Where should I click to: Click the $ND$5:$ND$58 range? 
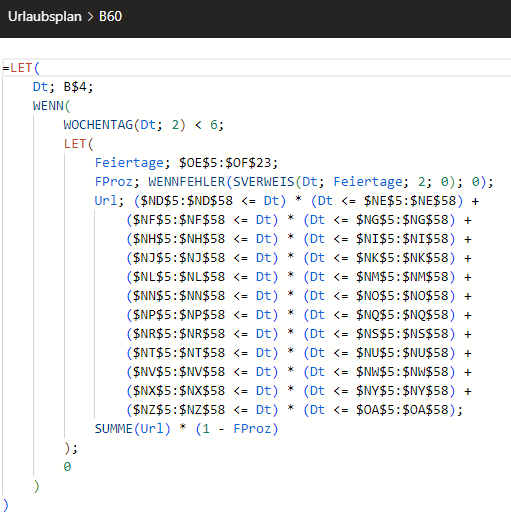pos(187,201)
